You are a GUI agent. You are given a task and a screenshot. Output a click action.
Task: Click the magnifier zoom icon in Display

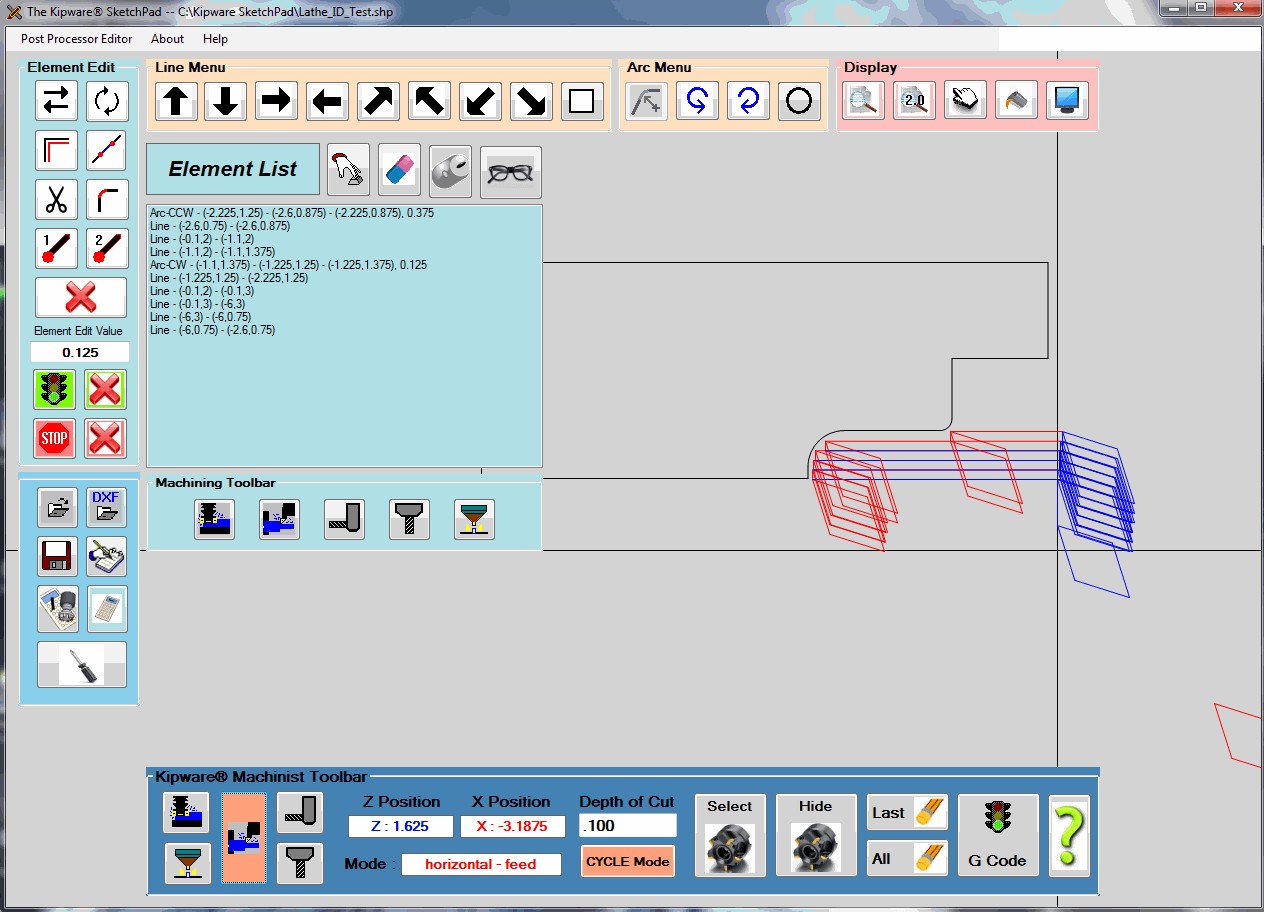864,100
